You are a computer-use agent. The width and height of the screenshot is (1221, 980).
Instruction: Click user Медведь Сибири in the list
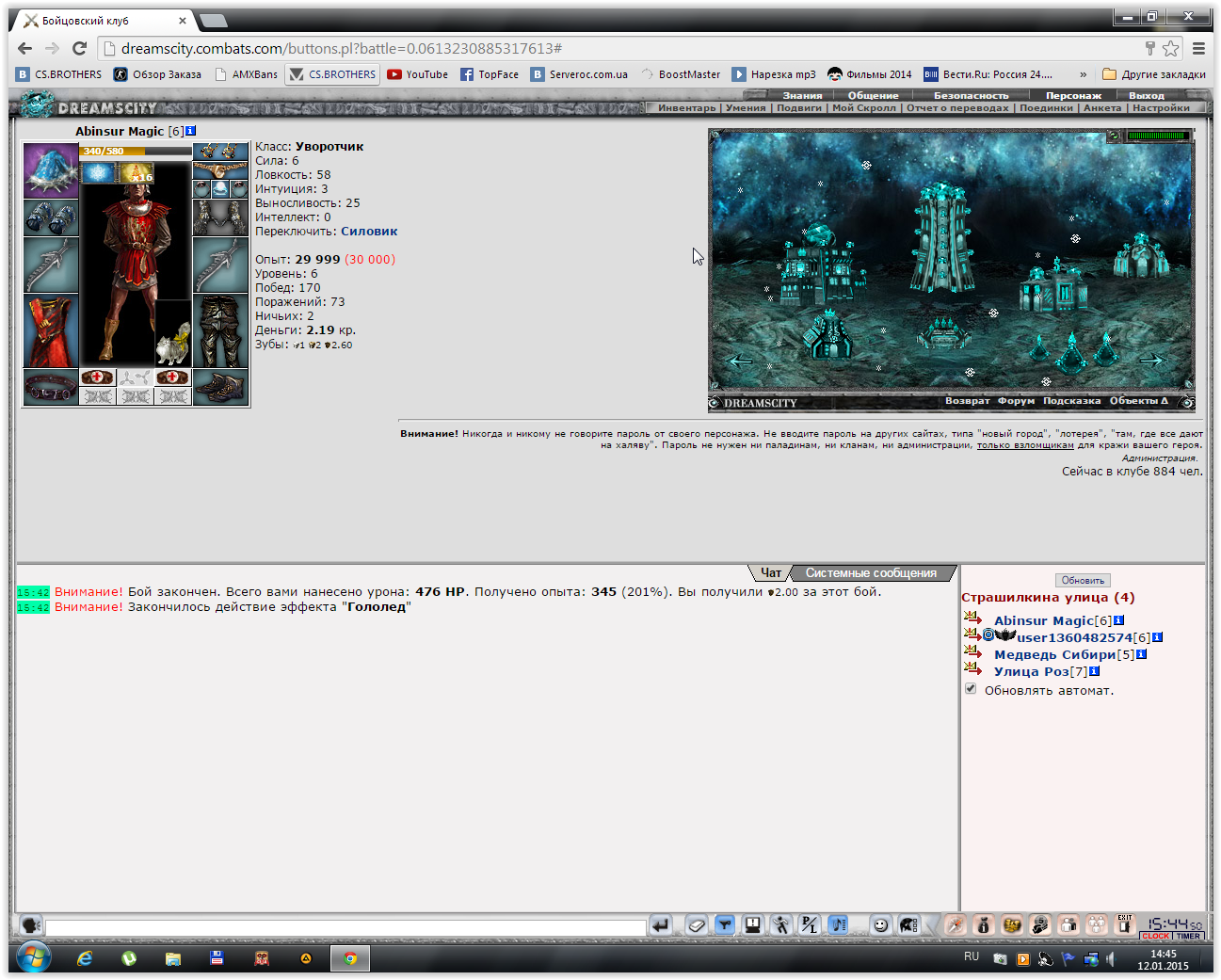tap(1055, 654)
